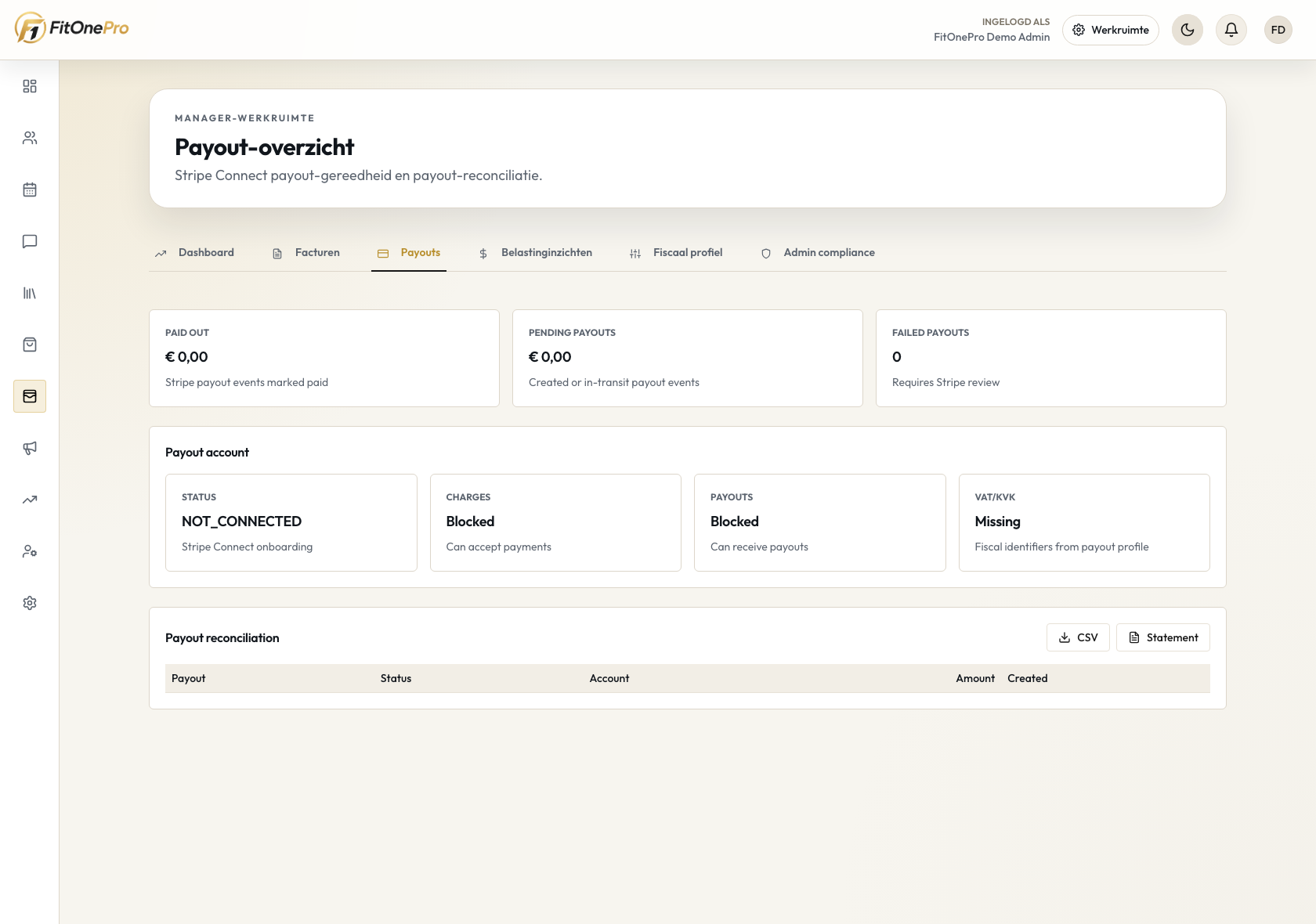Open the shopping bag sidebar icon

pos(30,345)
